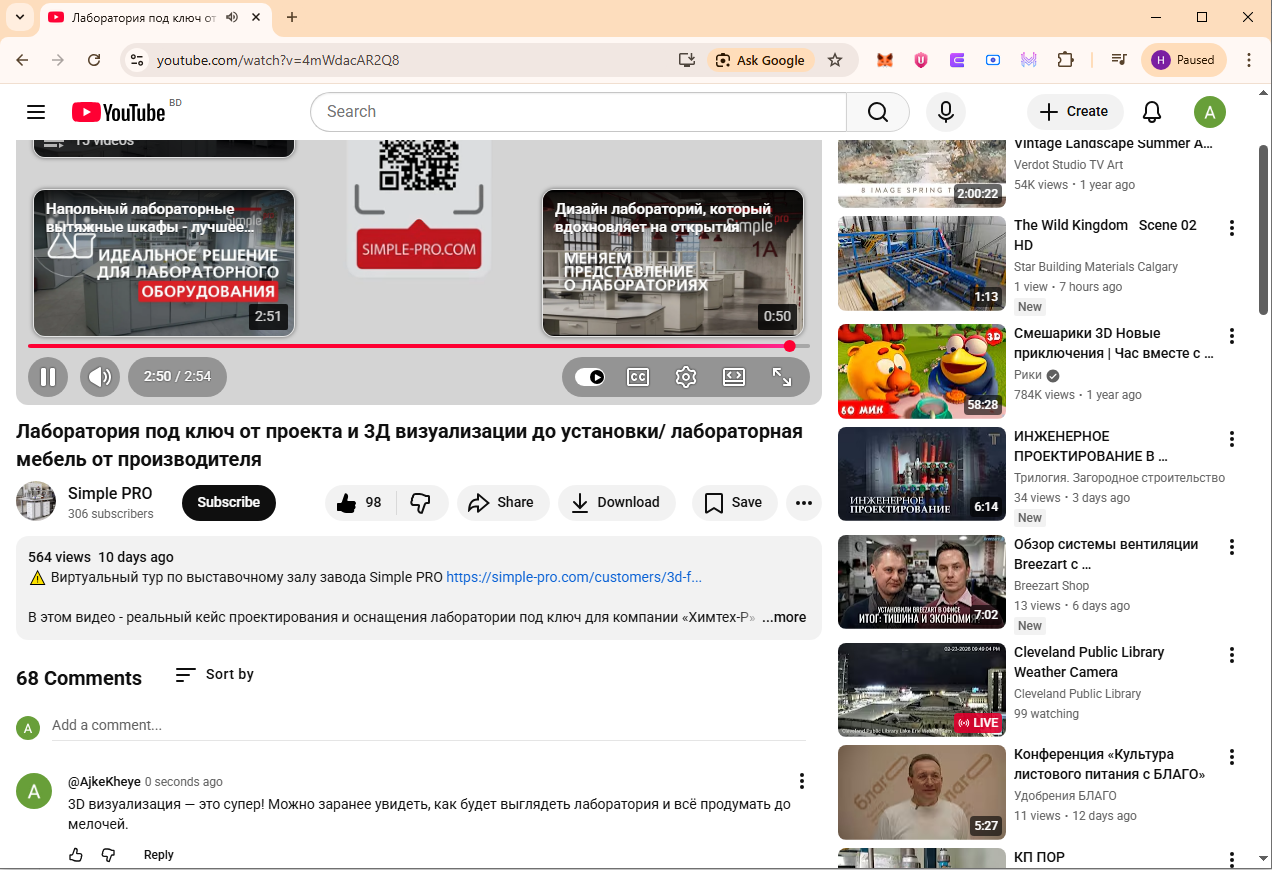The height and width of the screenshot is (870, 1272).
Task: Open the player settings gear
Action: pyautogui.click(x=685, y=377)
